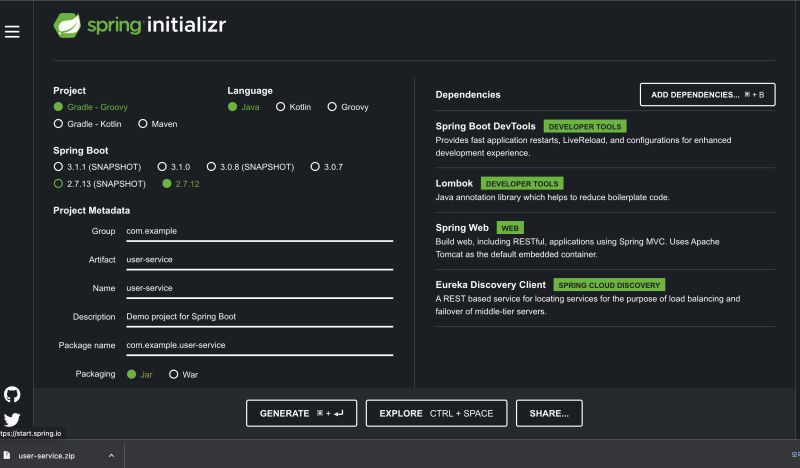Open the downloaded user-service.zip item
Viewport: 800px width, 468px height.
pyautogui.click(x=46, y=455)
